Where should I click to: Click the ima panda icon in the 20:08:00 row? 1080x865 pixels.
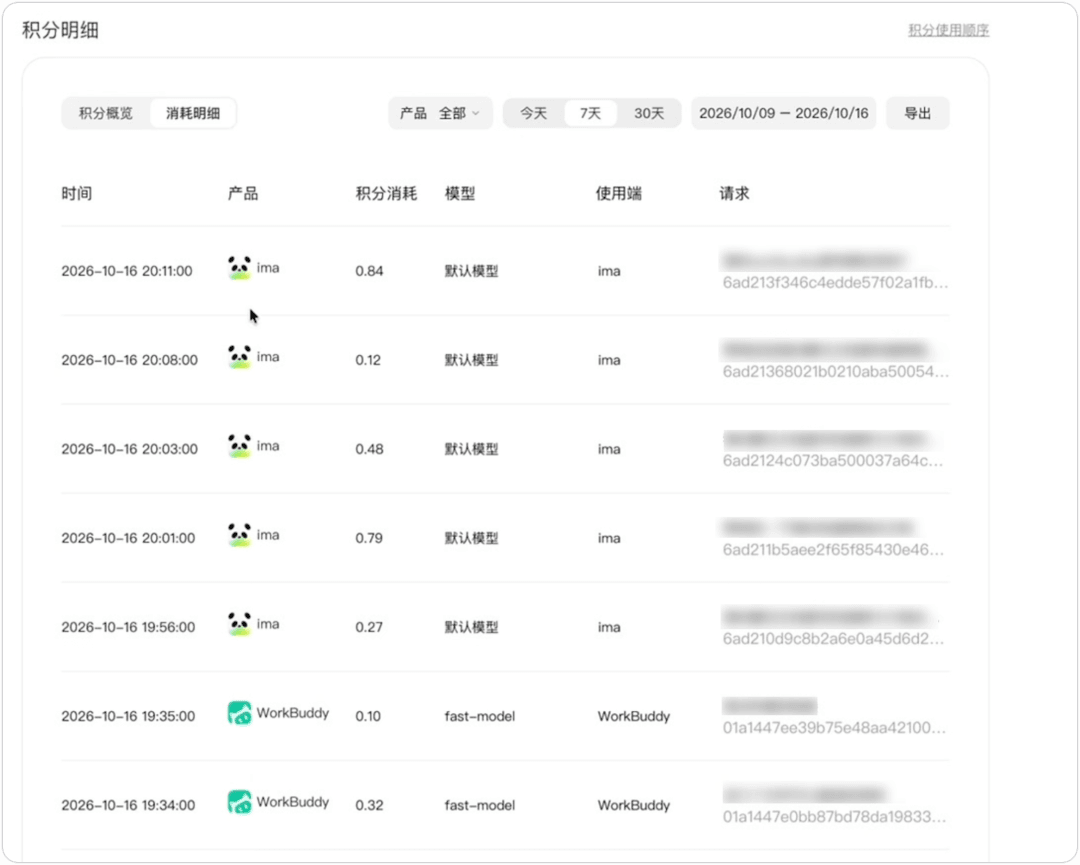(239, 357)
